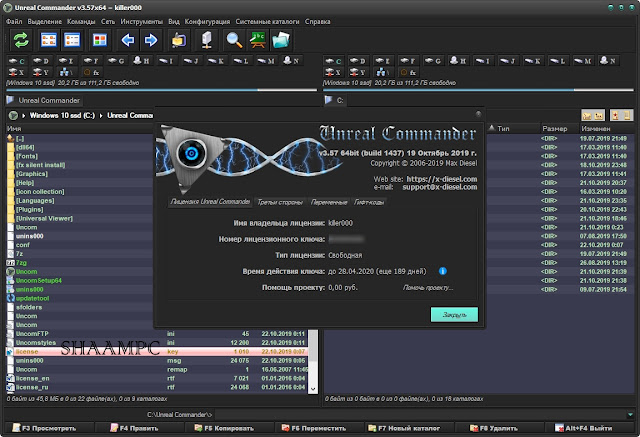Select drive C in left drive bar
Image resolution: width=640 pixels, height=437 pixels.
point(17,61)
